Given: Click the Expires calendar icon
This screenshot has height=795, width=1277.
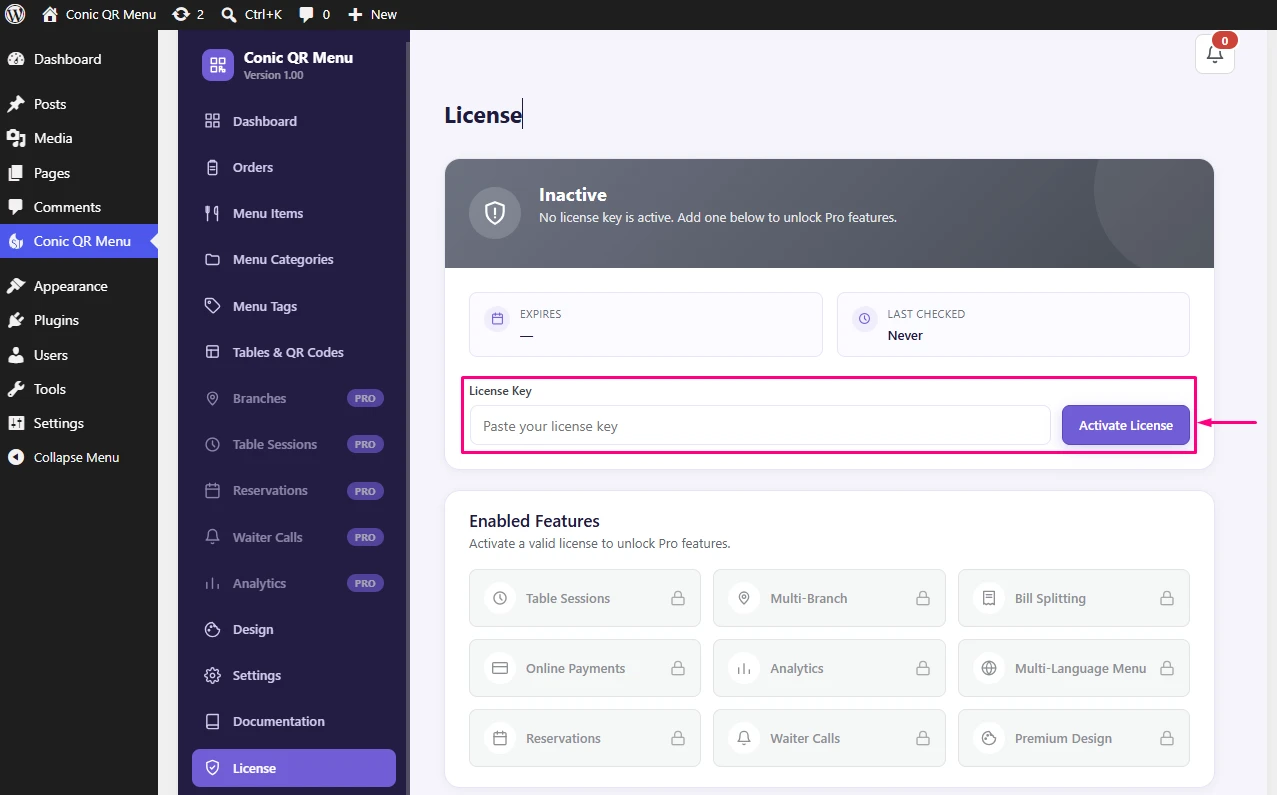Looking at the screenshot, I should (497, 319).
